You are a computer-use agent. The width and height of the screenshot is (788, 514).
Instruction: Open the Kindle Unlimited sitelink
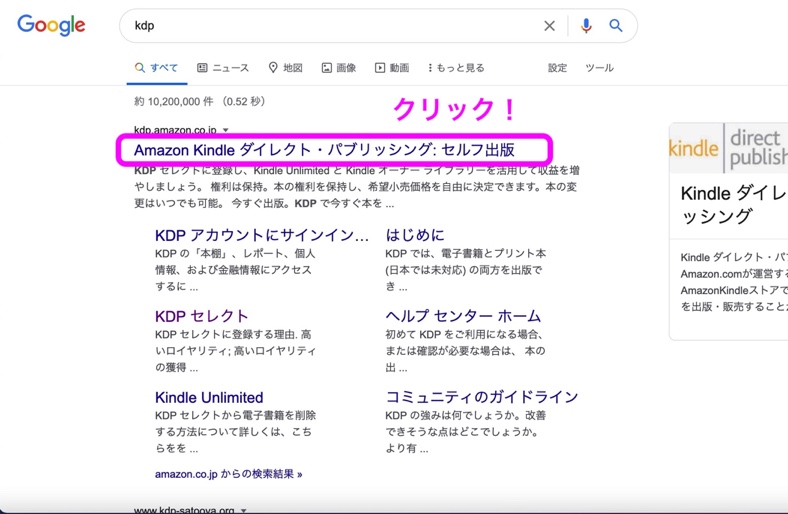209,397
